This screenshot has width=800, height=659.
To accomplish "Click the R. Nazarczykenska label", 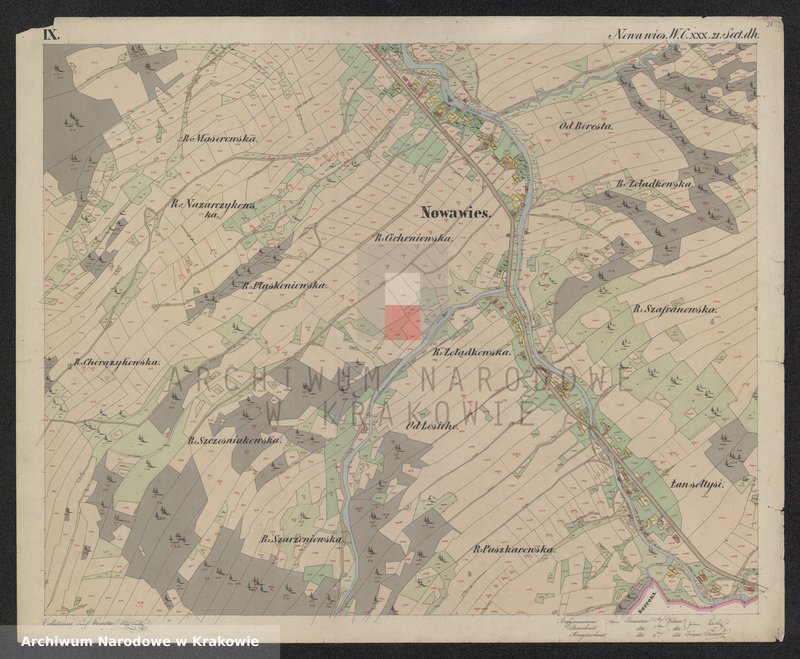I will 213,209.
